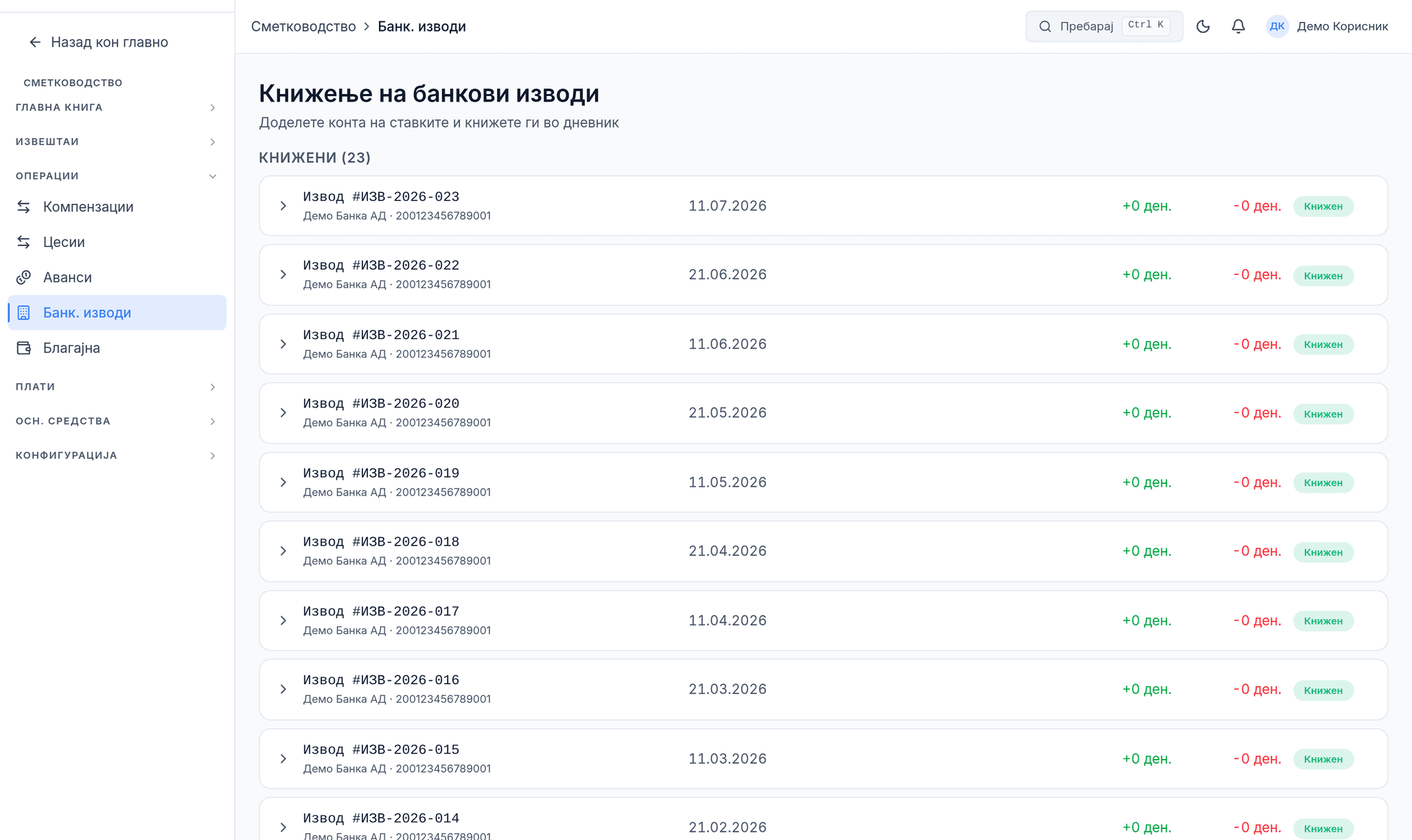
Task: Click Книжен badge for ИЗВ-2026-017
Action: pos(1323,621)
